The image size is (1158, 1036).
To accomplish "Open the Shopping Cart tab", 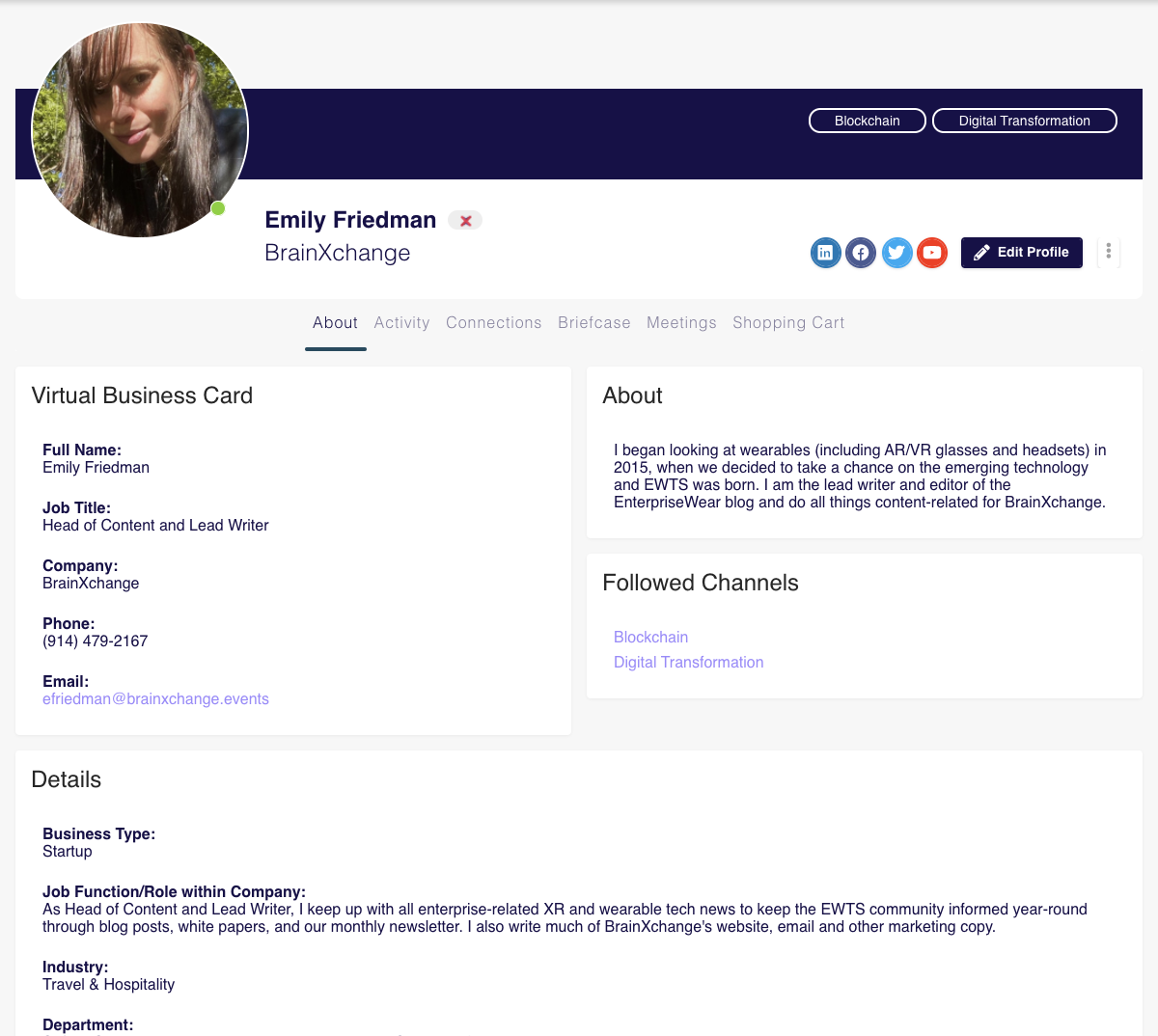I will pyautogui.click(x=788, y=323).
